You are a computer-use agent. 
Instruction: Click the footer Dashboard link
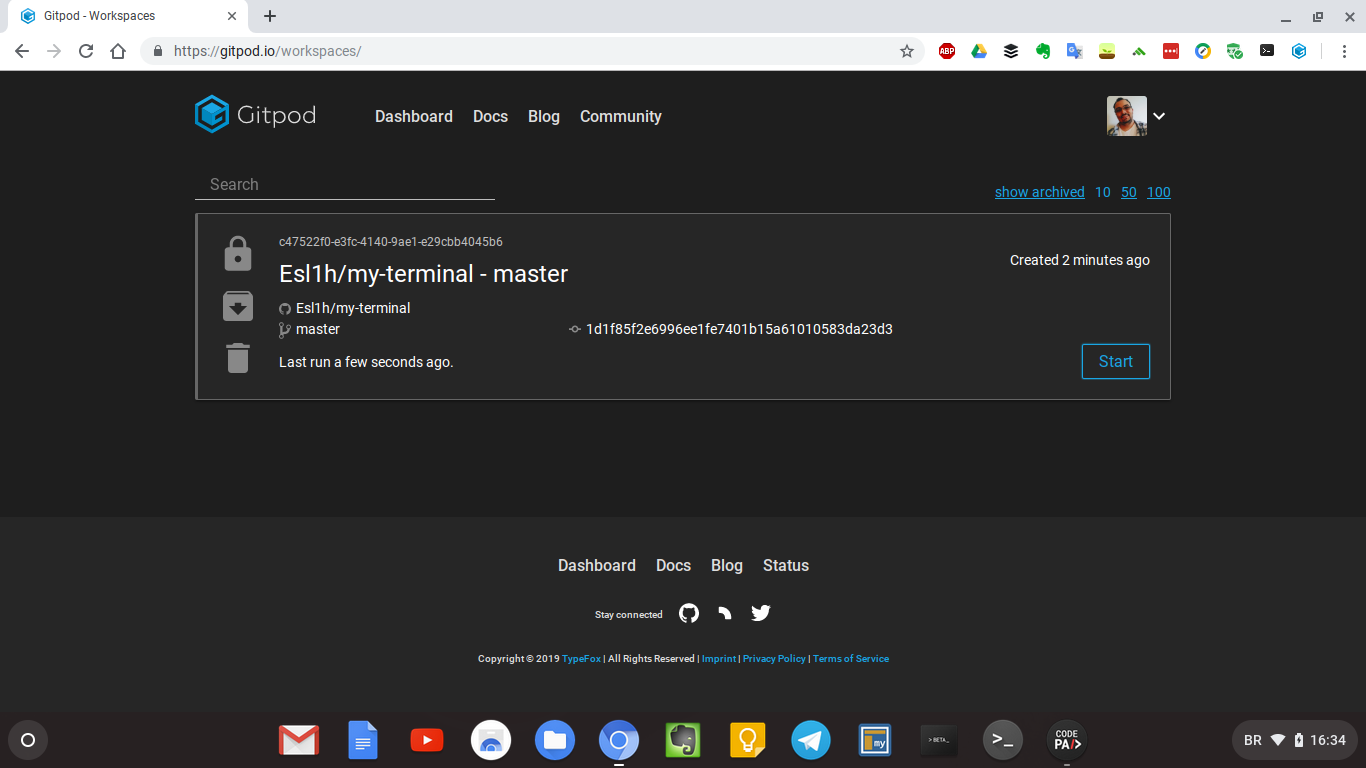click(x=597, y=565)
